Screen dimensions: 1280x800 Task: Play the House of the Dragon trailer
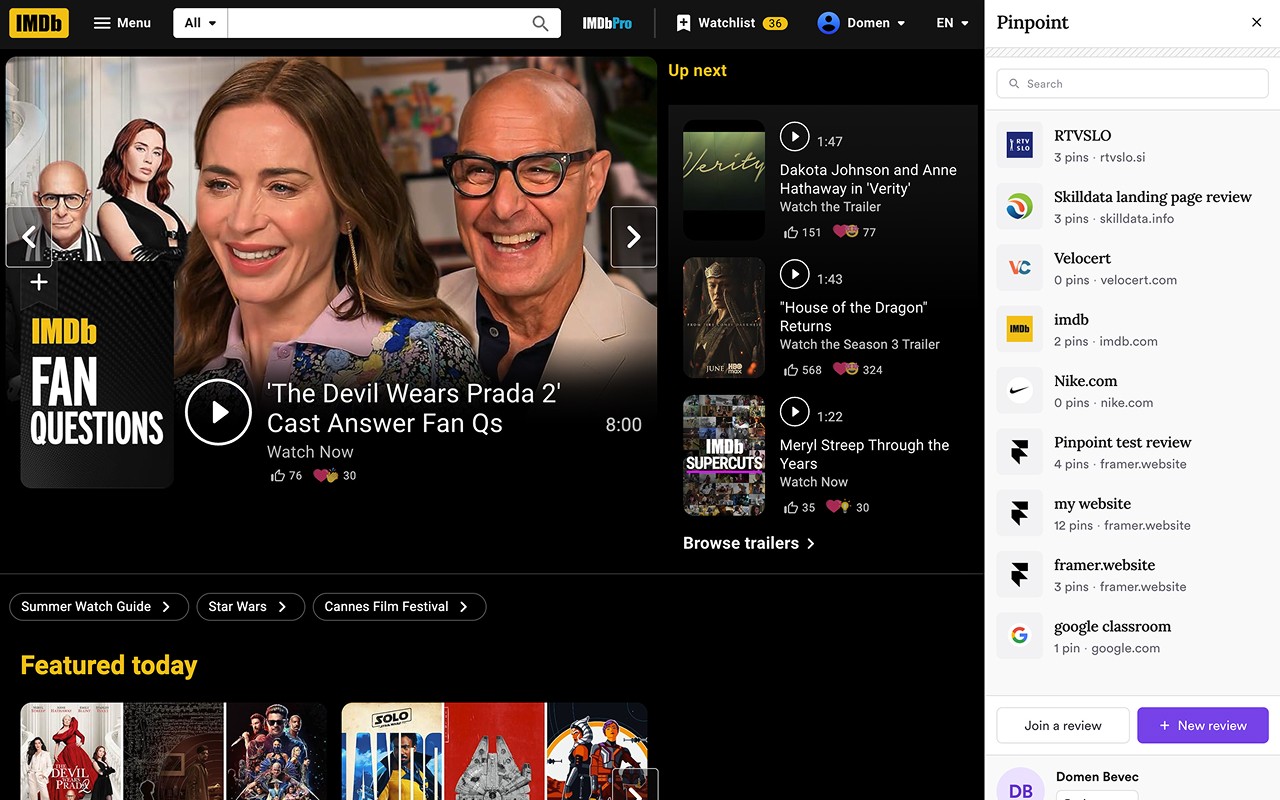click(794, 273)
